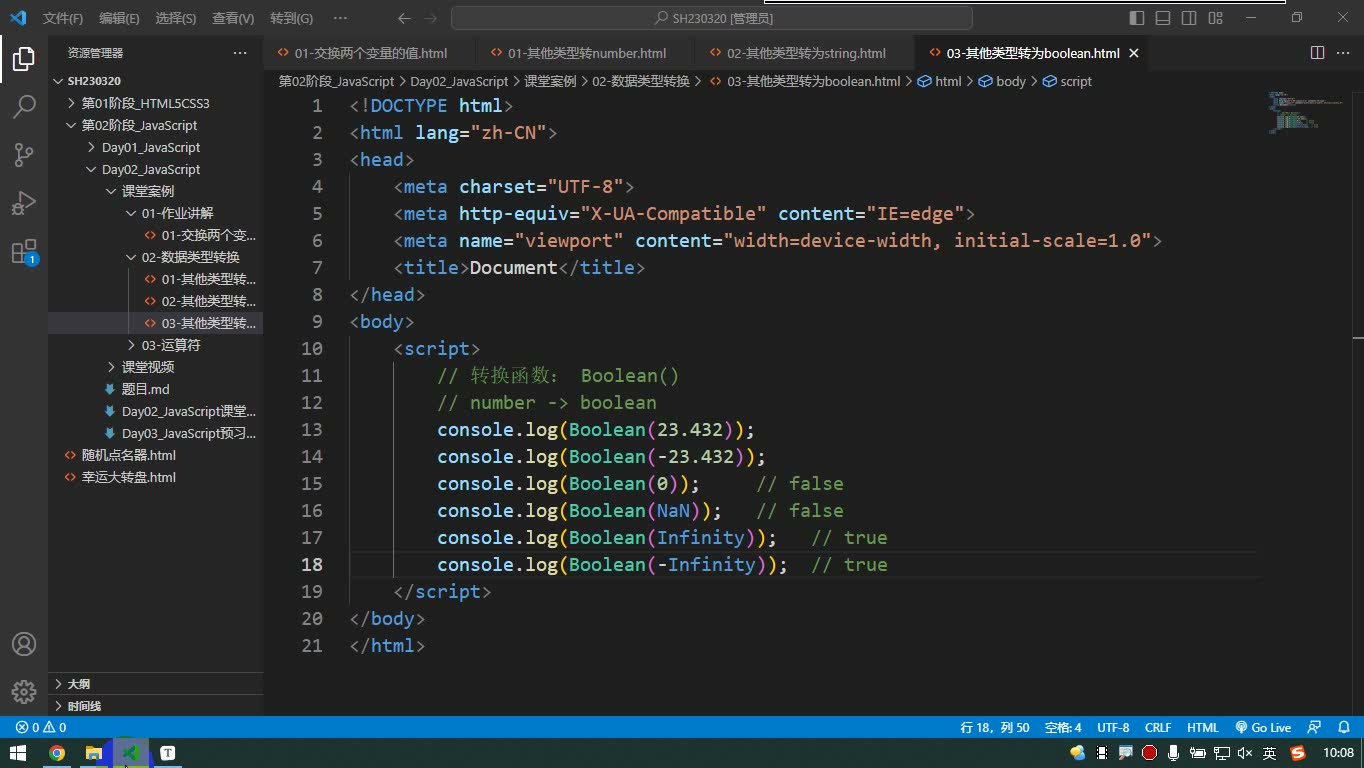Change the UTF-8 file encoding
Viewport: 1364px width, 768px height.
tap(1113, 728)
